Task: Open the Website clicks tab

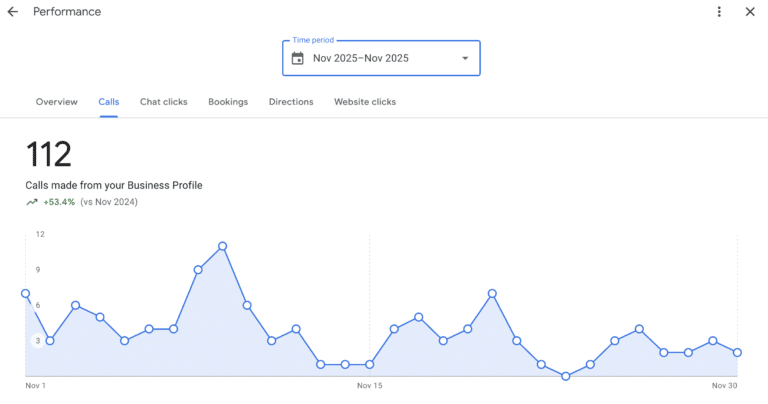Action: click(365, 102)
